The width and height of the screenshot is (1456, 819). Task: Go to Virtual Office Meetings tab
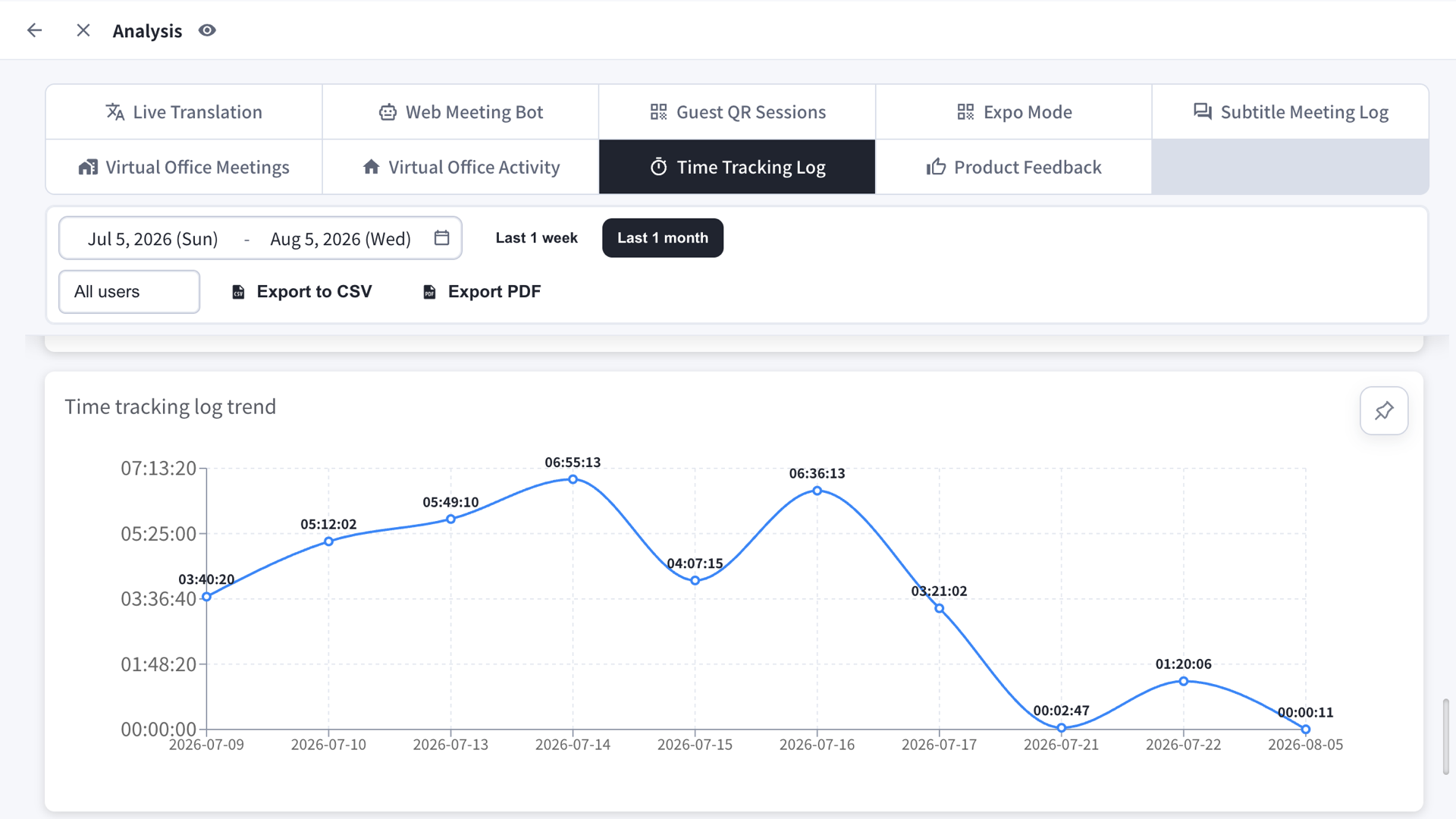tap(184, 167)
